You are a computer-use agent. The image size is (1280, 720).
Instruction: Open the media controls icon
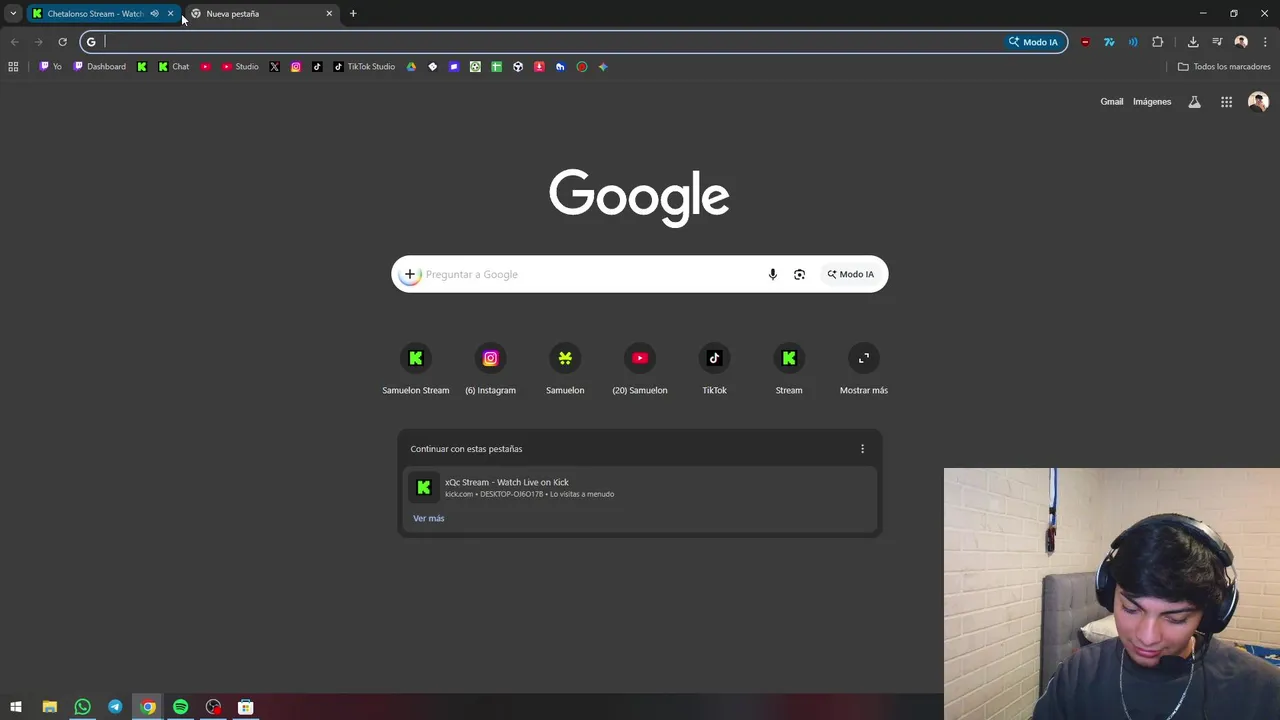tap(1217, 42)
